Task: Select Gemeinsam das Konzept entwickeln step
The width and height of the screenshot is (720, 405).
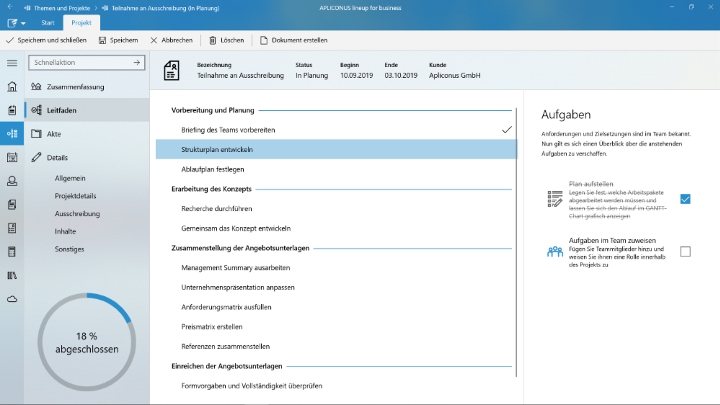Action: pos(336,228)
